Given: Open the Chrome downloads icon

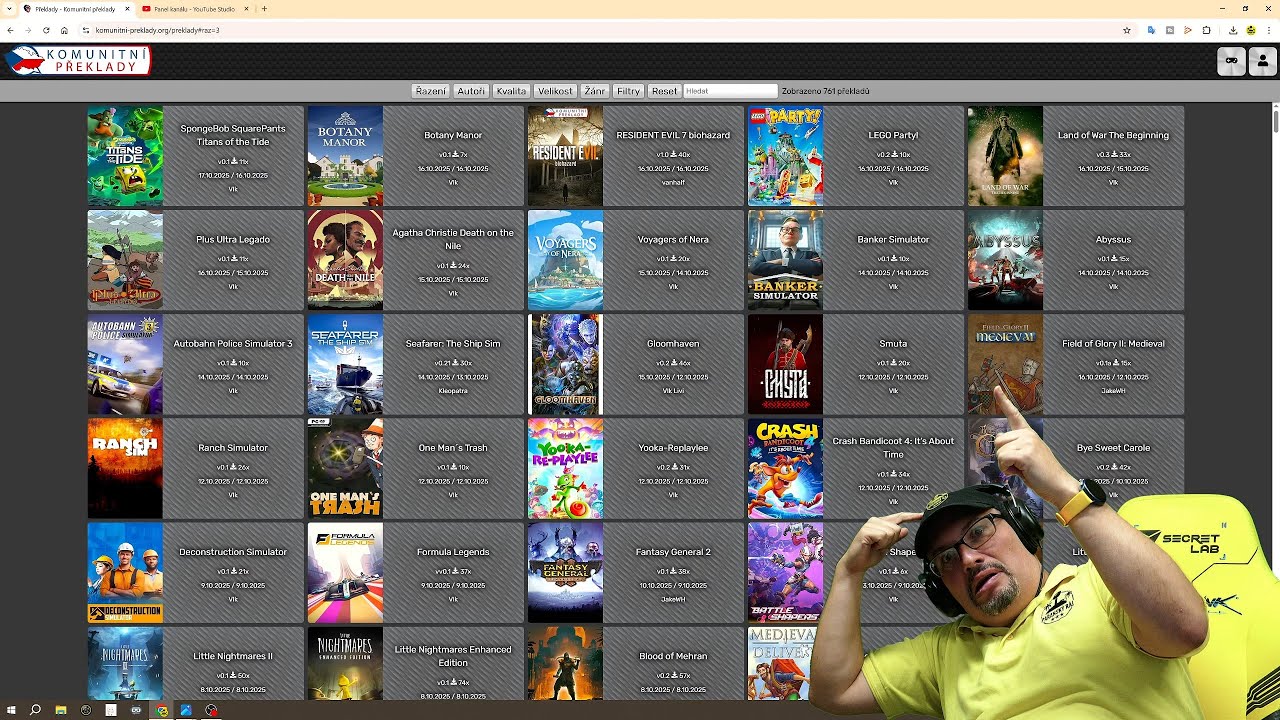Looking at the screenshot, I should tap(1233, 30).
